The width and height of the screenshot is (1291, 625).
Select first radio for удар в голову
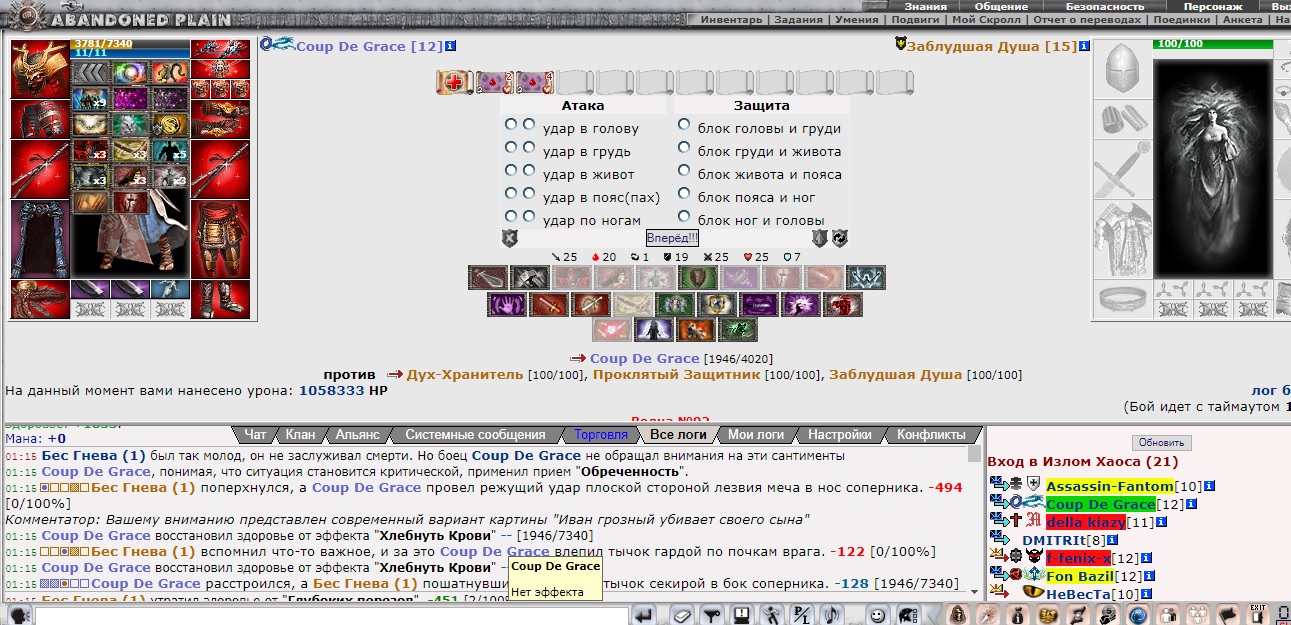tap(510, 124)
